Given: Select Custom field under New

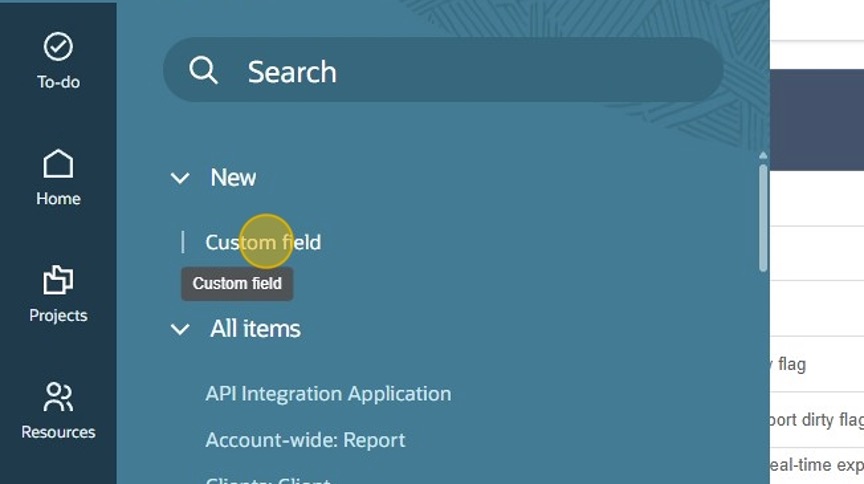Looking at the screenshot, I should pyautogui.click(x=263, y=242).
